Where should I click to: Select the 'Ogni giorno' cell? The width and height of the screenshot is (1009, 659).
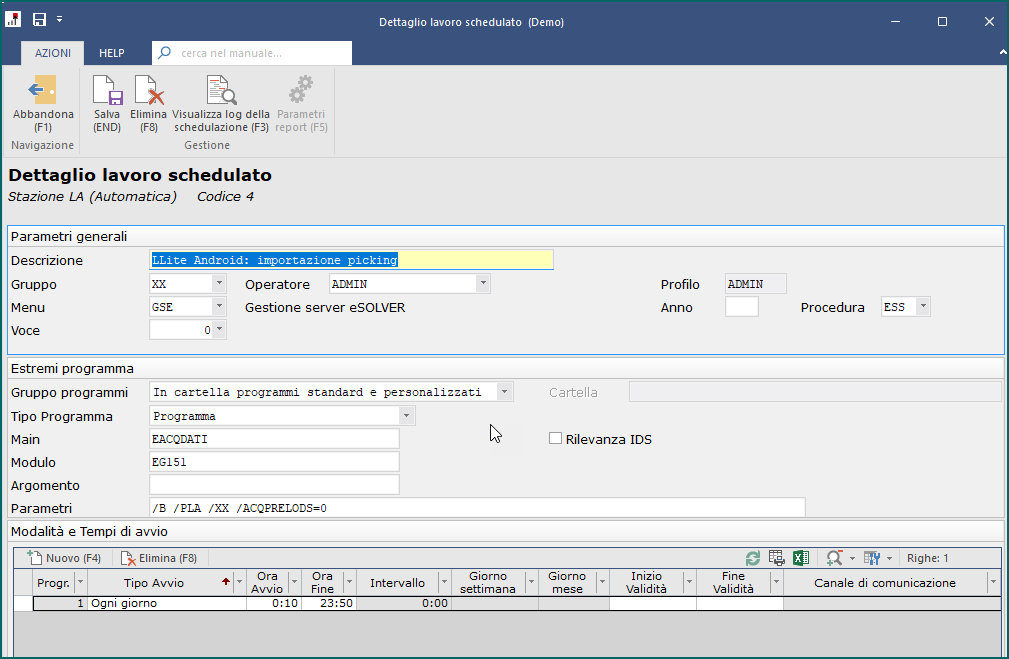point(167,603)
